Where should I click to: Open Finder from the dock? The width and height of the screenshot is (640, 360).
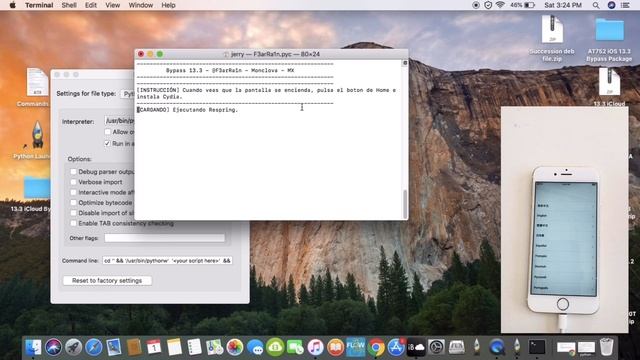pos(33,347)
